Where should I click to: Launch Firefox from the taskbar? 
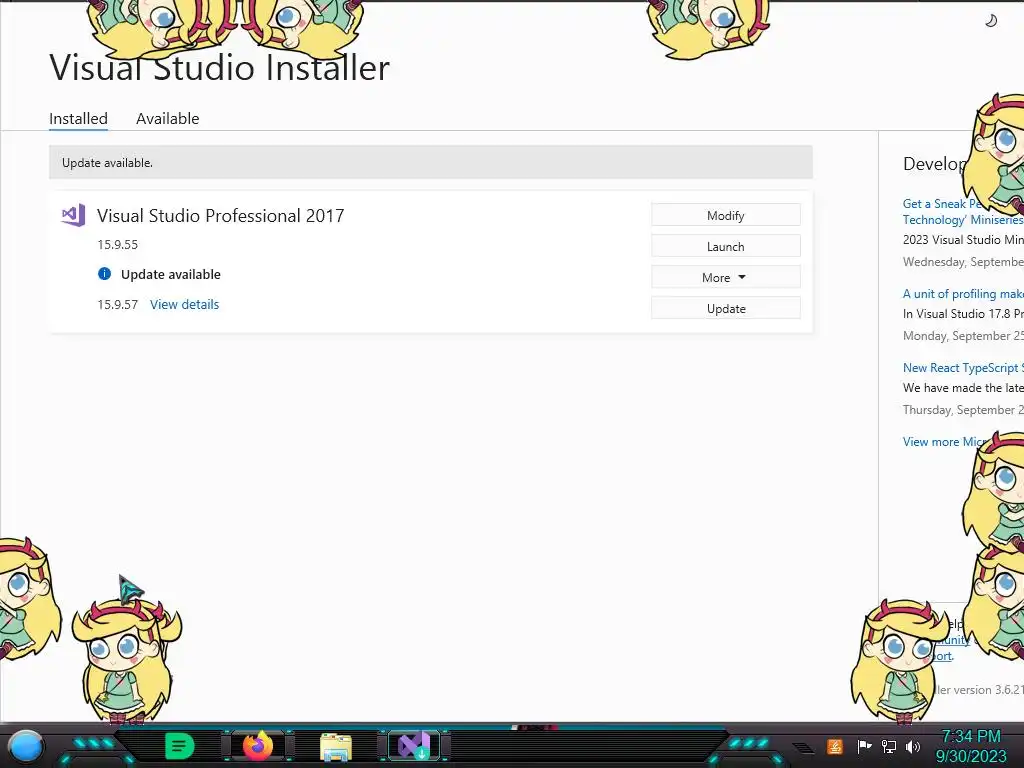[258, 746]
